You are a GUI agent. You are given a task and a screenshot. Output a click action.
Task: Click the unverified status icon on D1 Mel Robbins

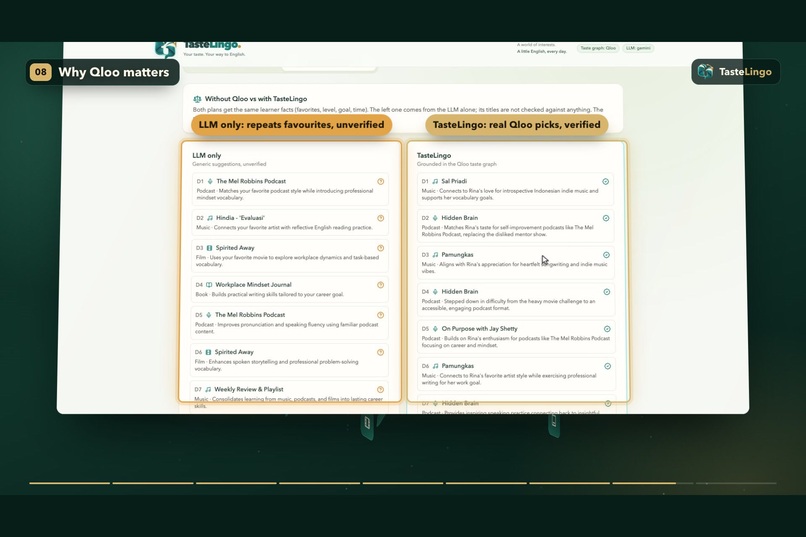point(380,181)
